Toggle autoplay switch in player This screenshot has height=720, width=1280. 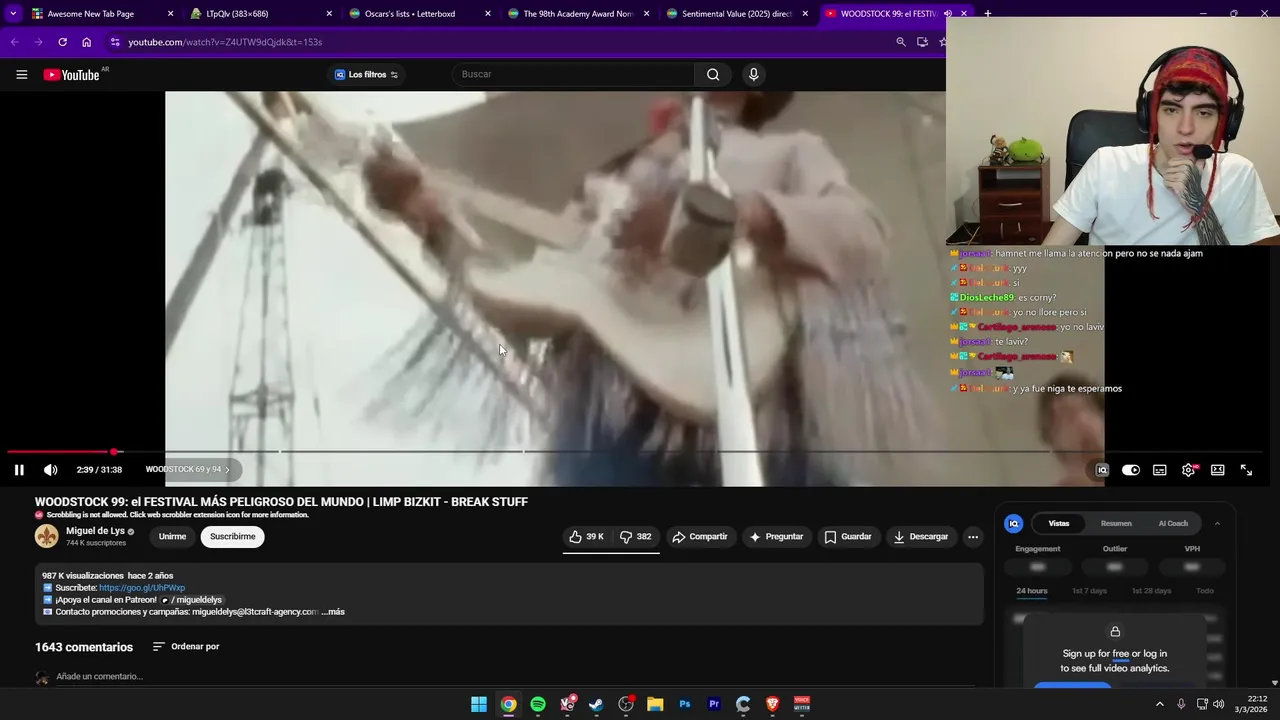(x=1131, y=470)
